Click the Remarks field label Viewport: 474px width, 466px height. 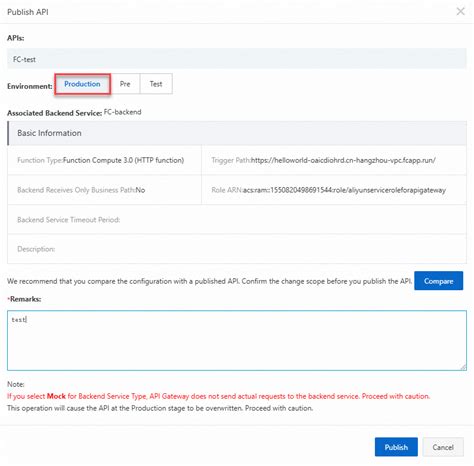25,299
